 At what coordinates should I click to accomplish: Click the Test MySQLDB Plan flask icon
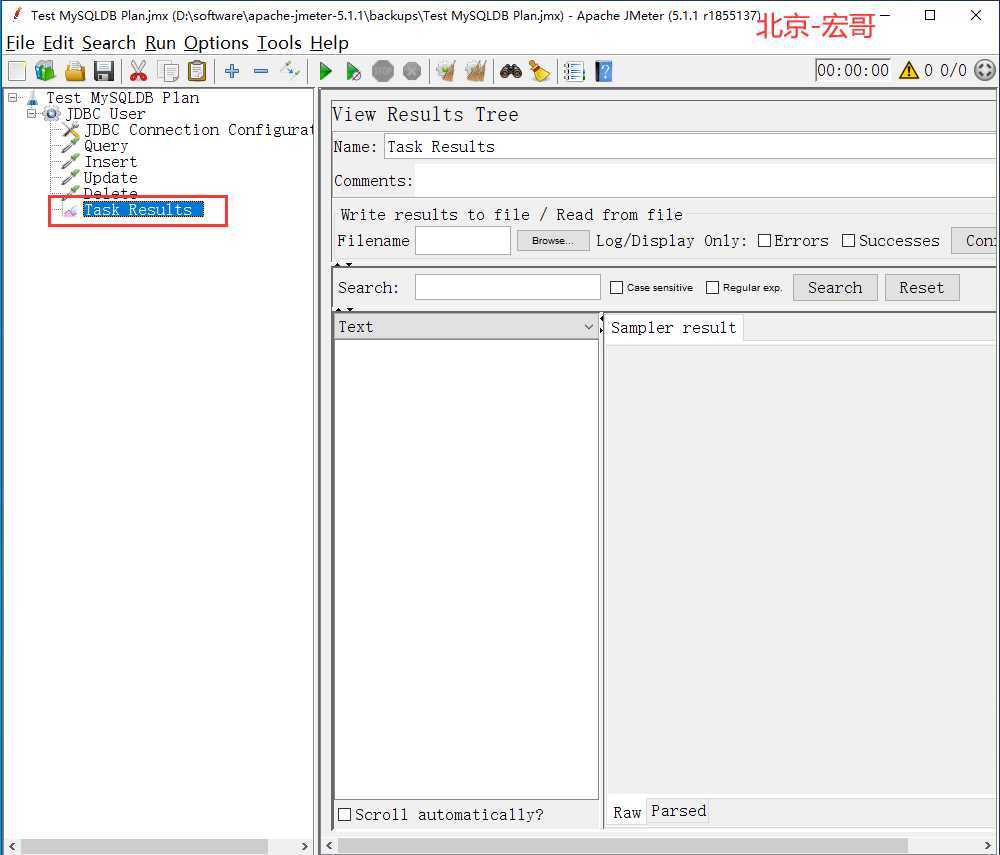click(33, 98)
